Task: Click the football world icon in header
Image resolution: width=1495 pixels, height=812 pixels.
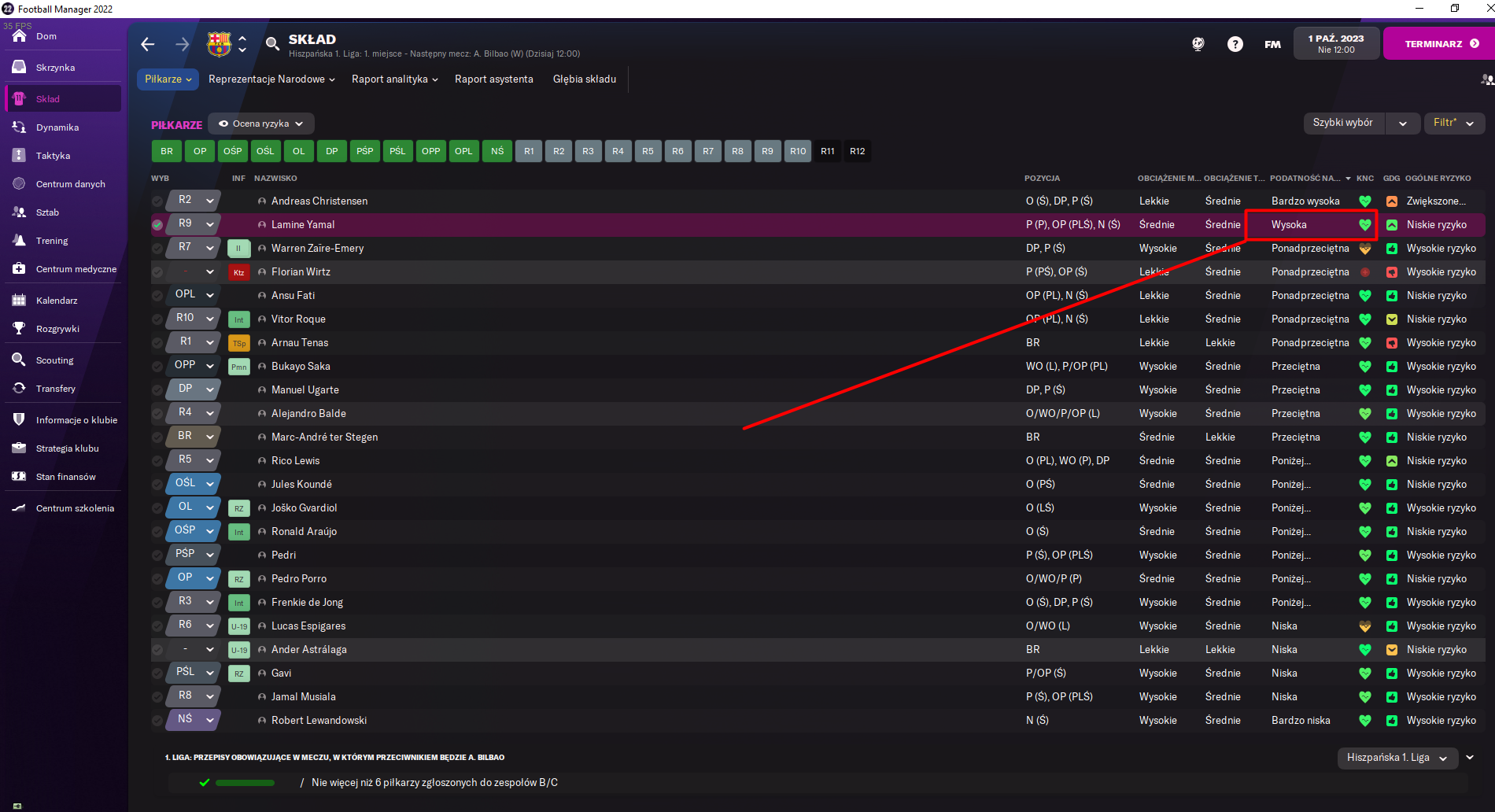Action: tap(1198, 44)
